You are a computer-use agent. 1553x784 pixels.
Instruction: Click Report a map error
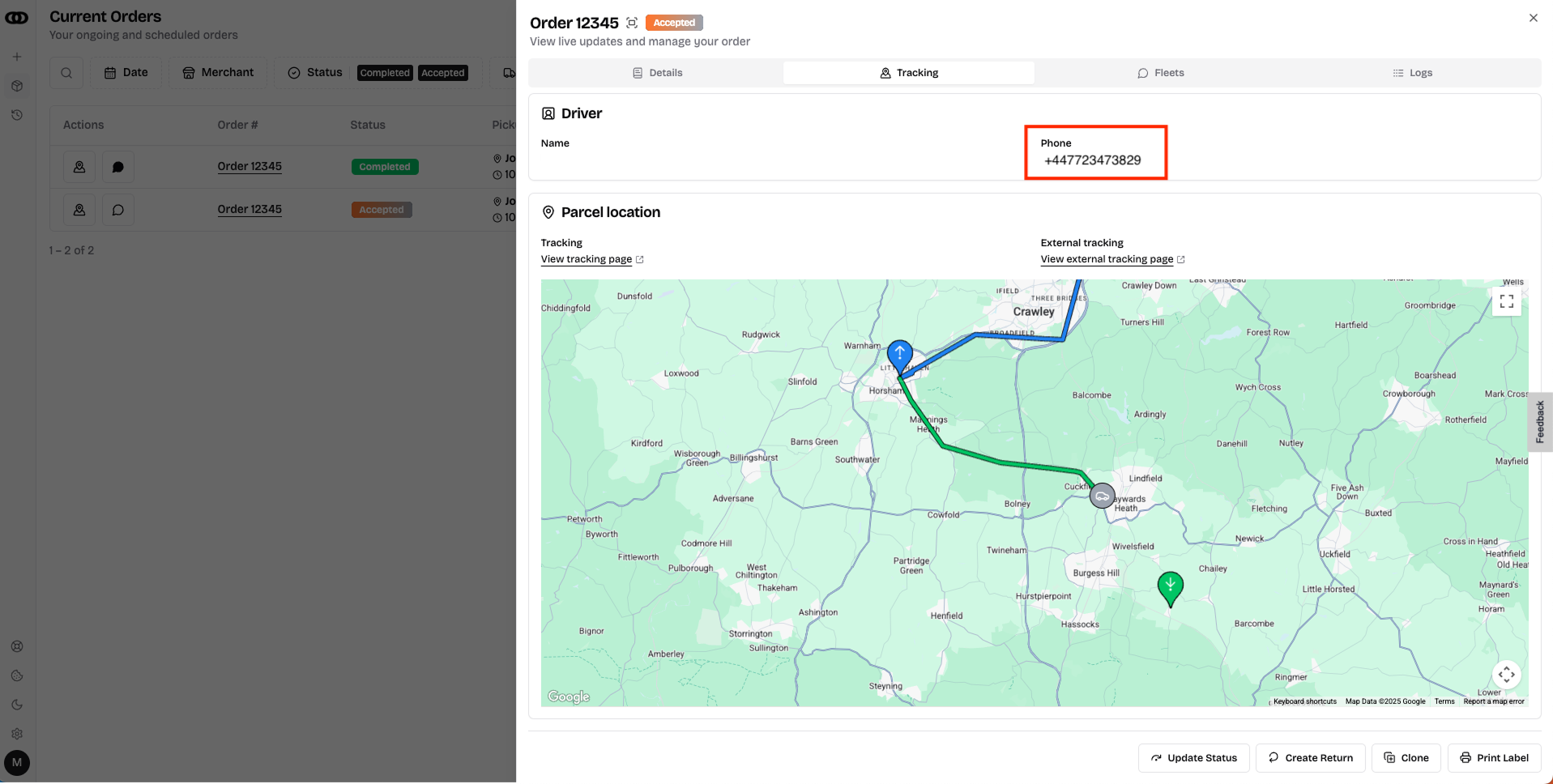click(1494, 701)
